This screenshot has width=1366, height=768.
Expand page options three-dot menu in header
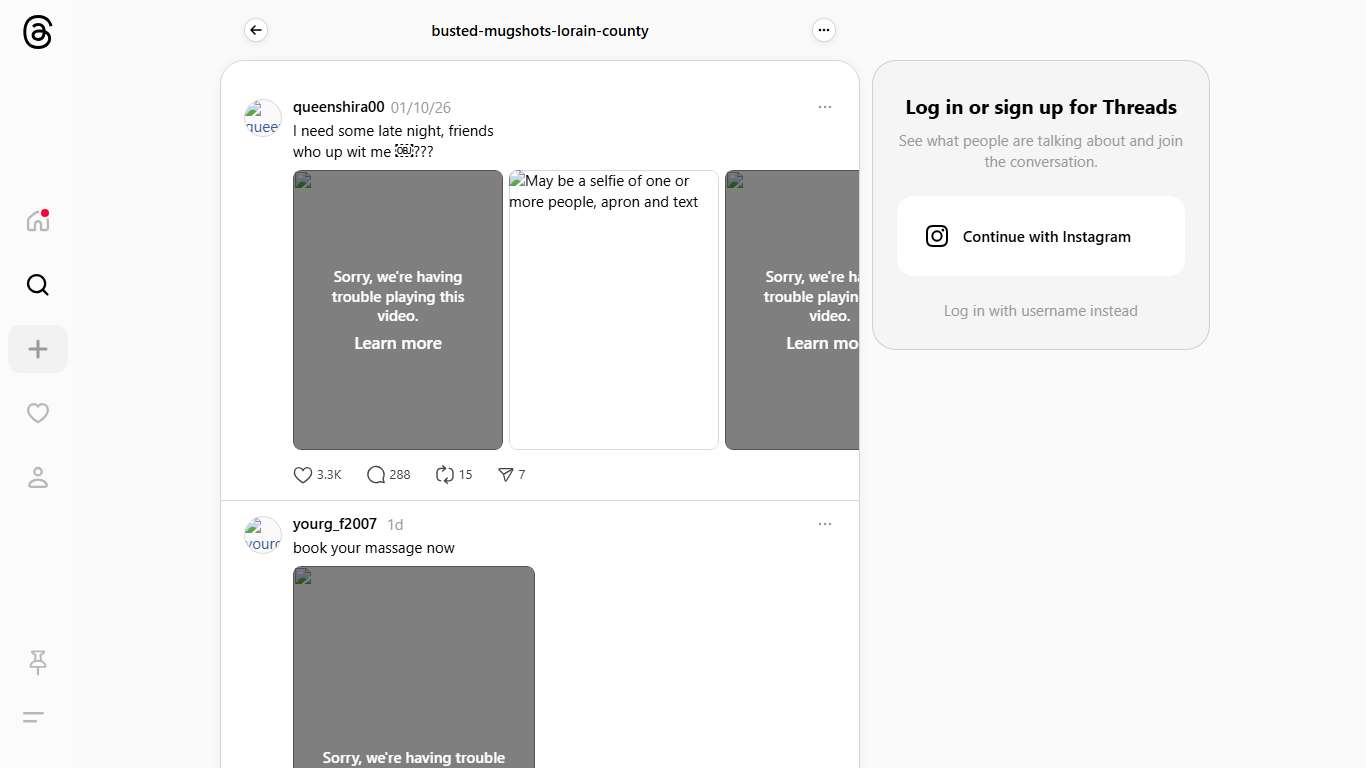coord(823,30)
